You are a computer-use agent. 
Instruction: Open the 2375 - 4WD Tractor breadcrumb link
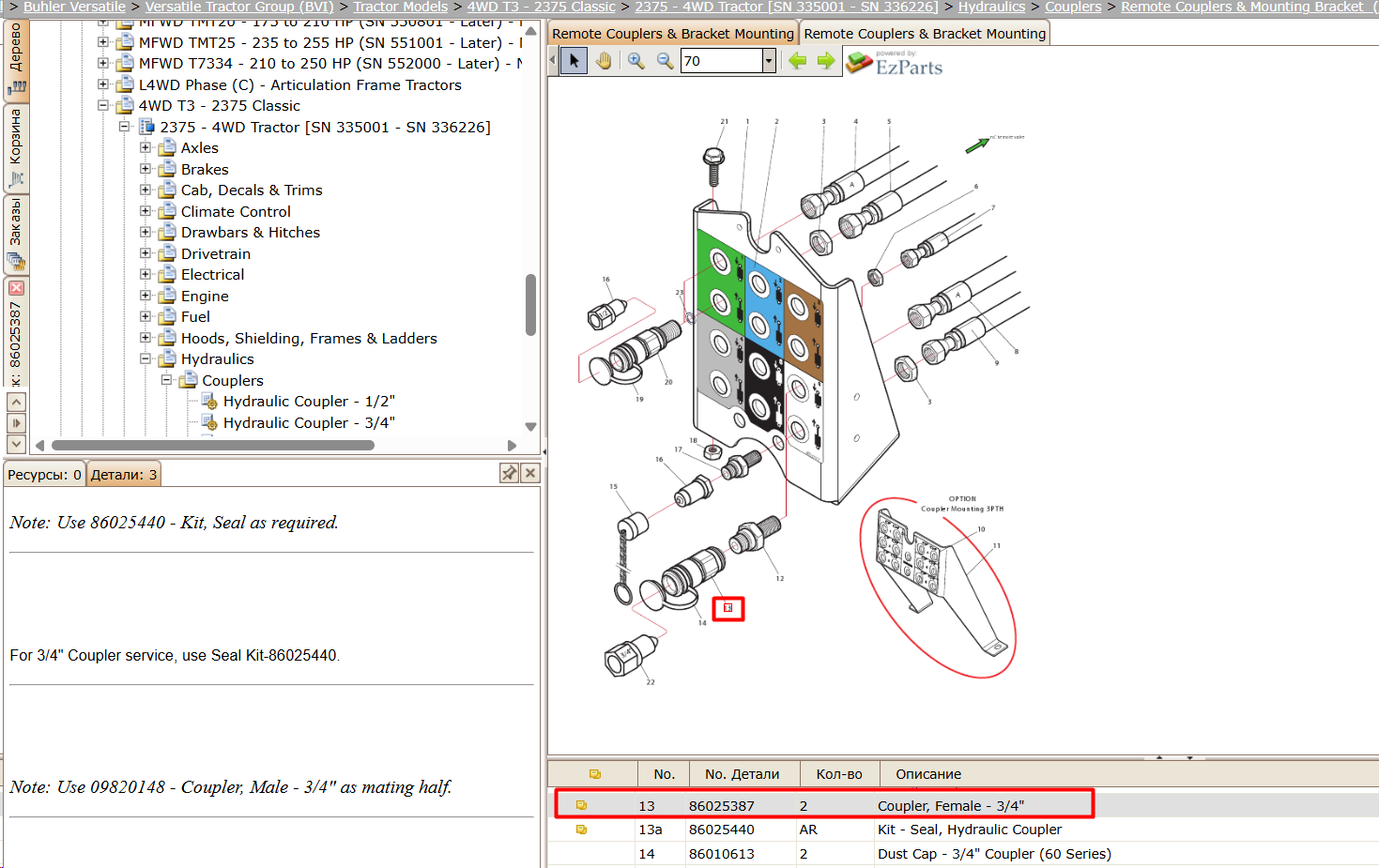787,7
